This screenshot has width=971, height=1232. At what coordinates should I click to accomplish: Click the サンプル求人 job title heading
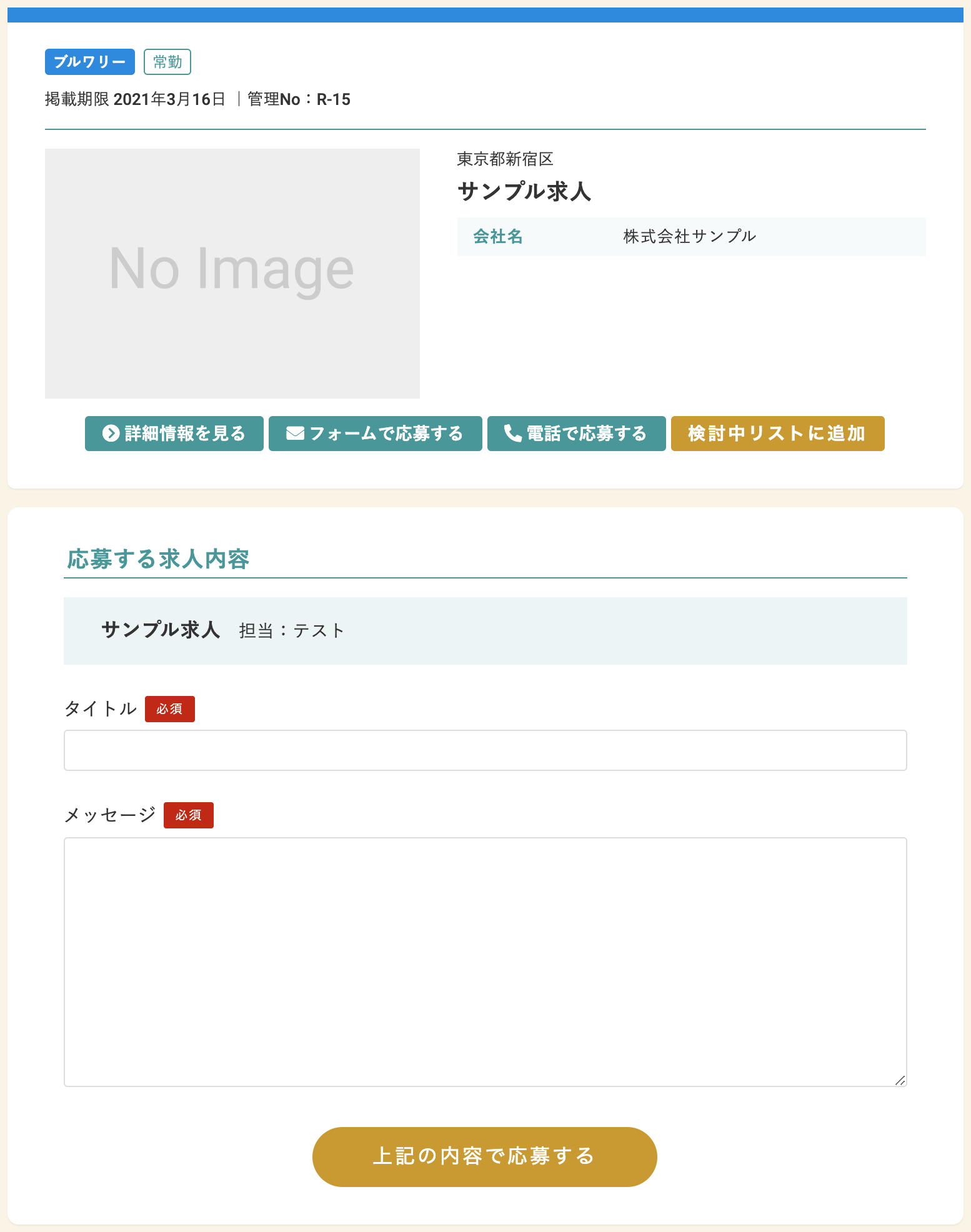524,191
